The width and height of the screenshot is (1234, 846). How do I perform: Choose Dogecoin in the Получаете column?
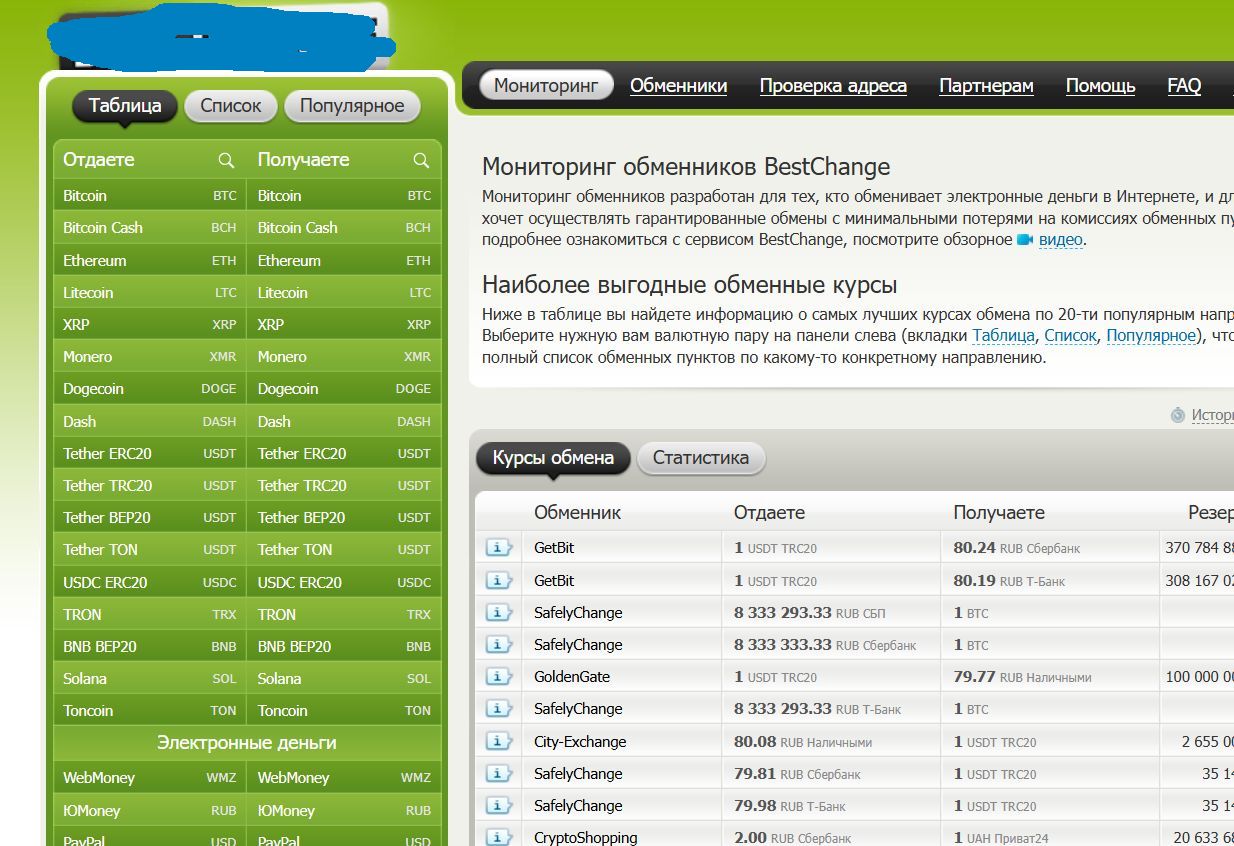click(x=344, y=389)
